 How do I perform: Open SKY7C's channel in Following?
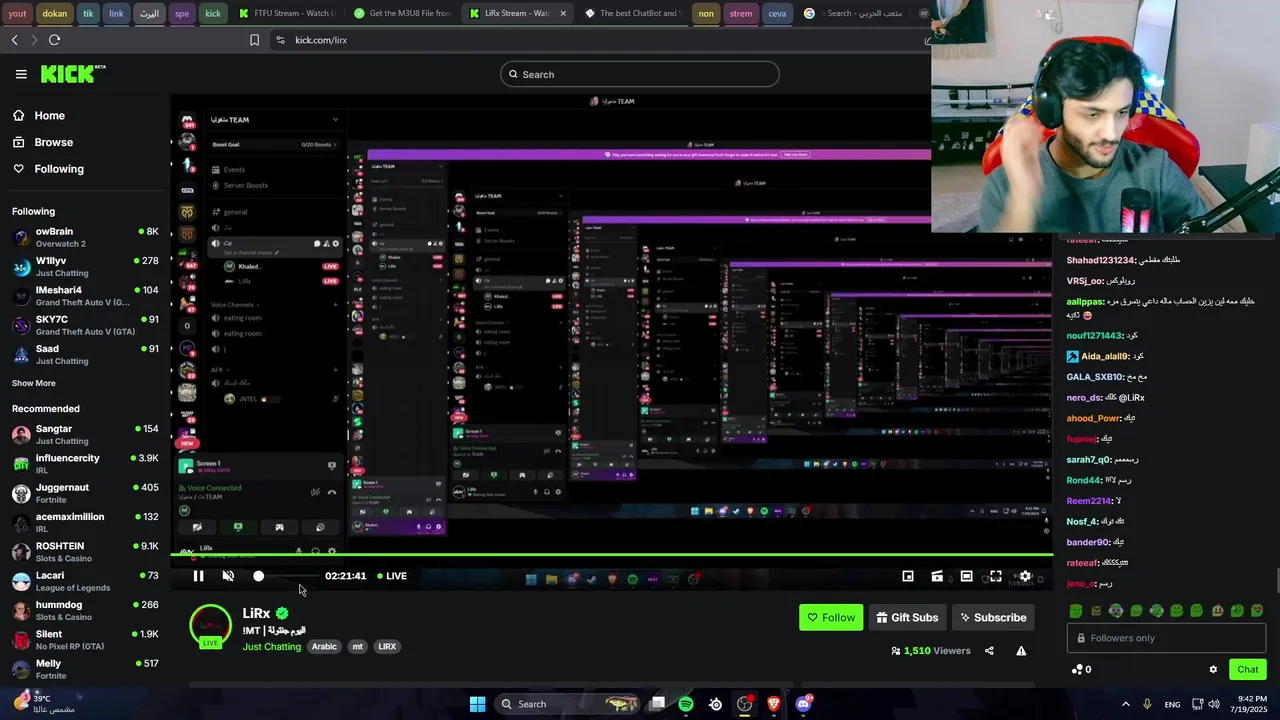pyautogui.click(x=85, y=325)
